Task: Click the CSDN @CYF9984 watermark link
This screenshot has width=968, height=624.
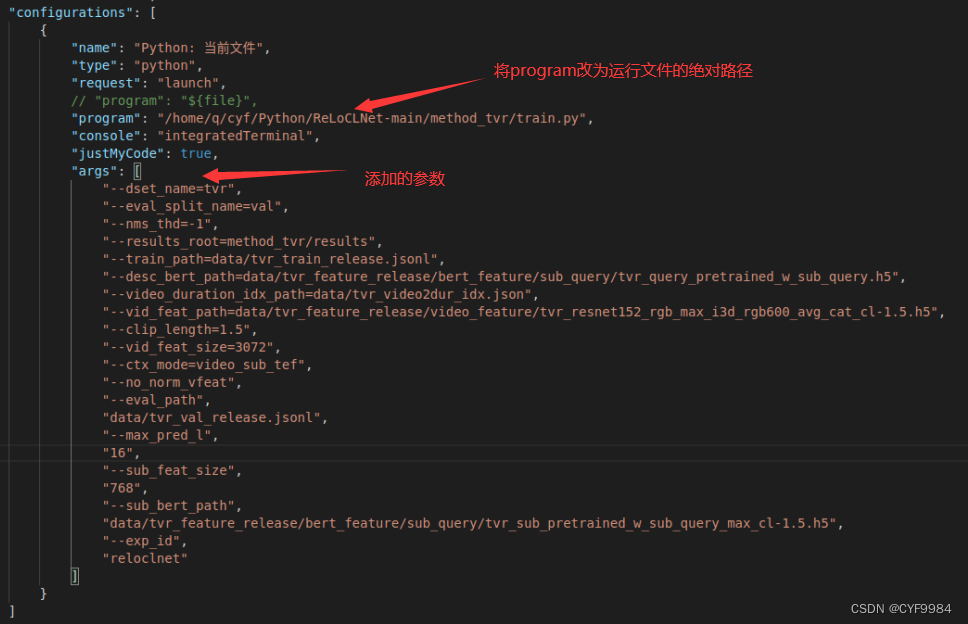Action: tap(899, 608)
